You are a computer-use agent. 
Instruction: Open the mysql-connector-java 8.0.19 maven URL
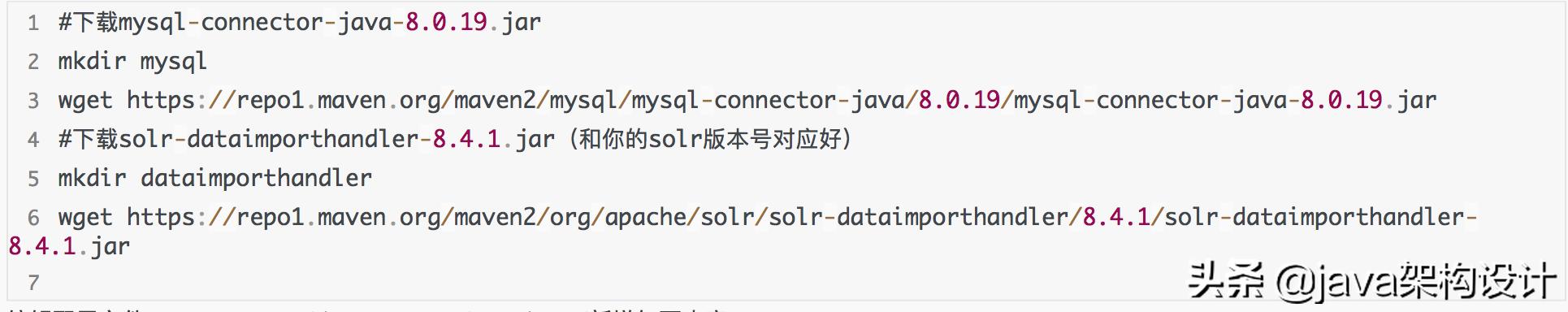tap(782, 101)
